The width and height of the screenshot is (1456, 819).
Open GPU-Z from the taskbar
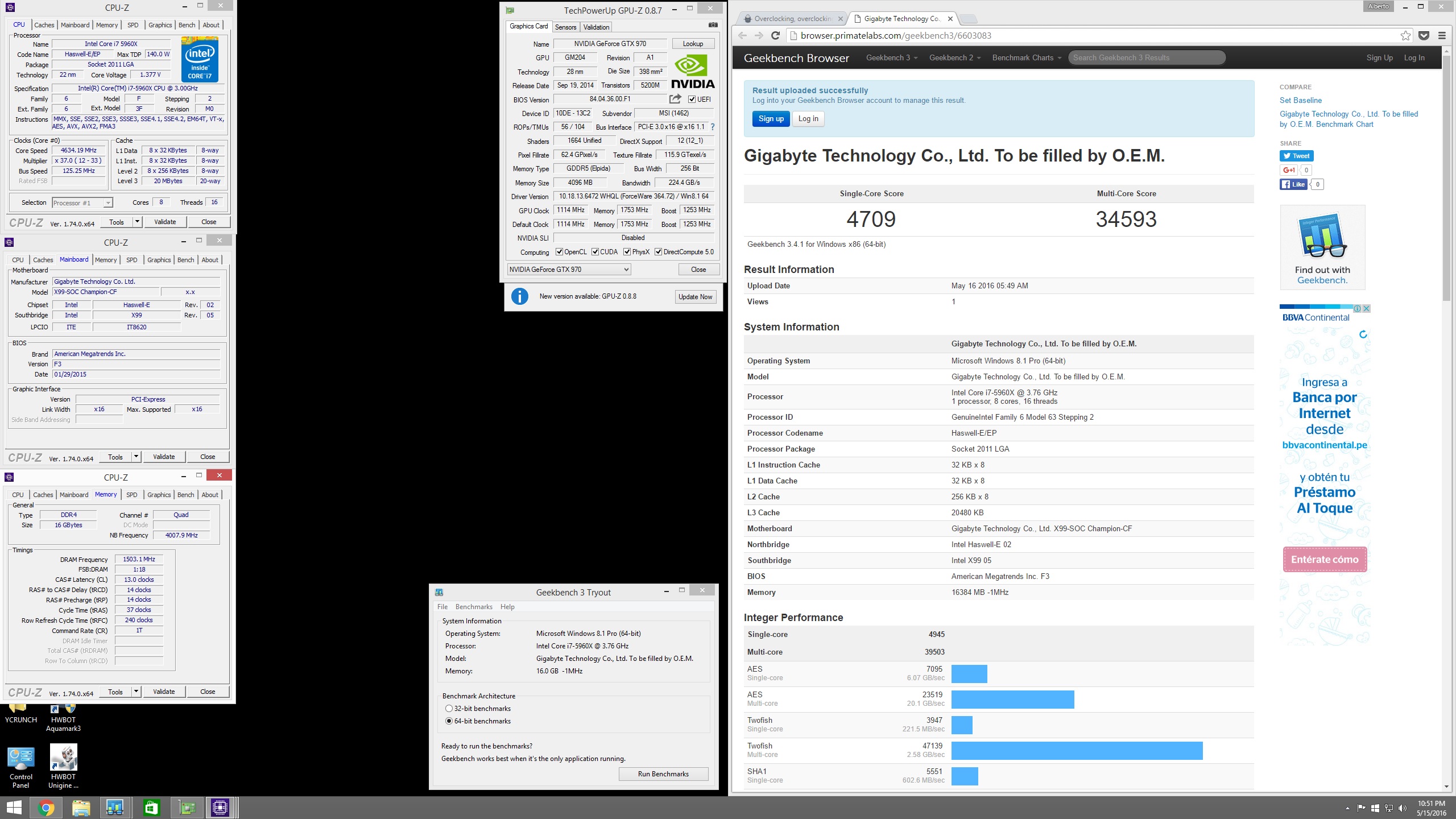pos(186,808)
